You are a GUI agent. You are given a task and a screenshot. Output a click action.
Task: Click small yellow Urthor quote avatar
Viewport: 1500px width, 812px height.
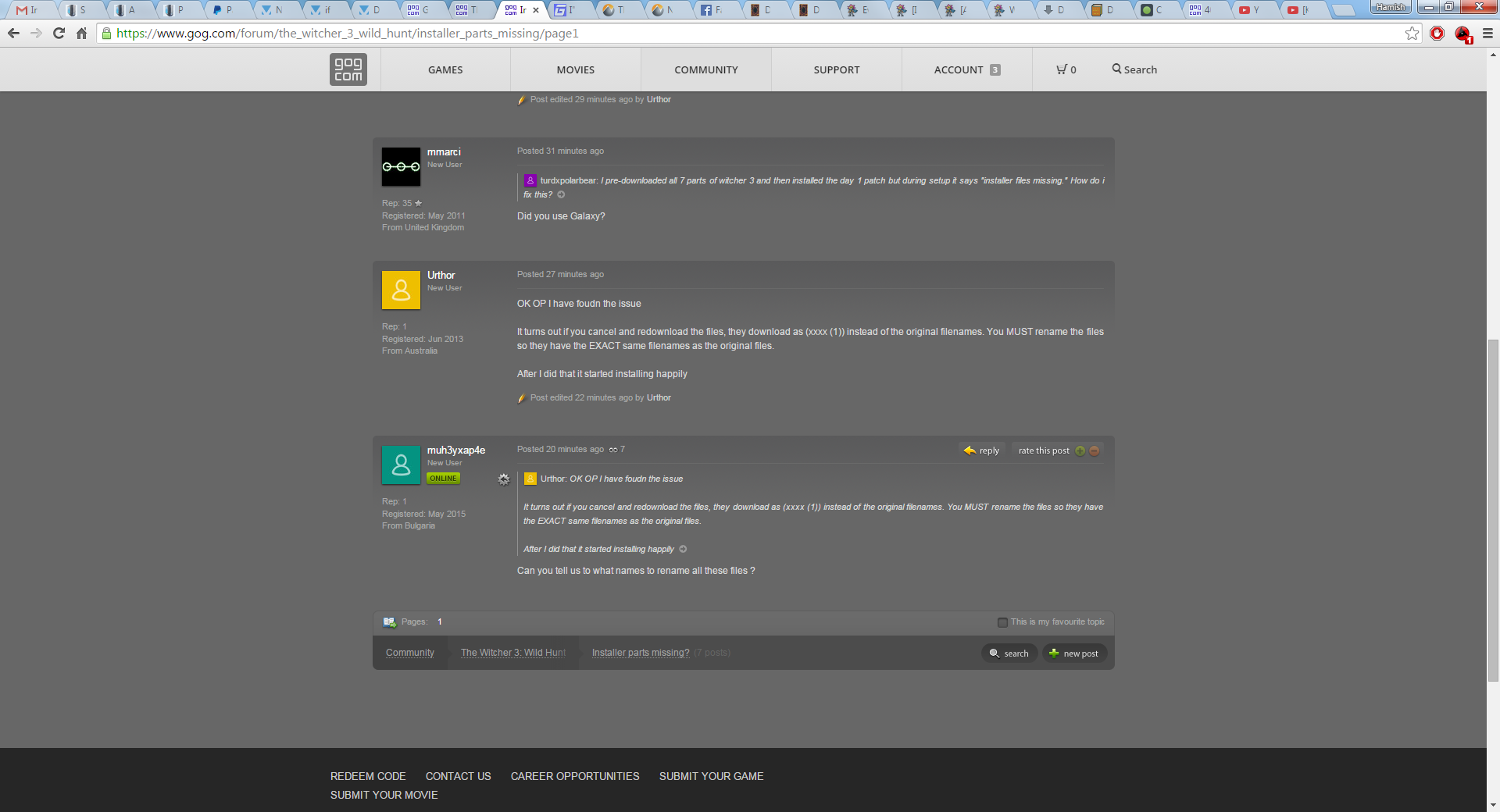530,479
